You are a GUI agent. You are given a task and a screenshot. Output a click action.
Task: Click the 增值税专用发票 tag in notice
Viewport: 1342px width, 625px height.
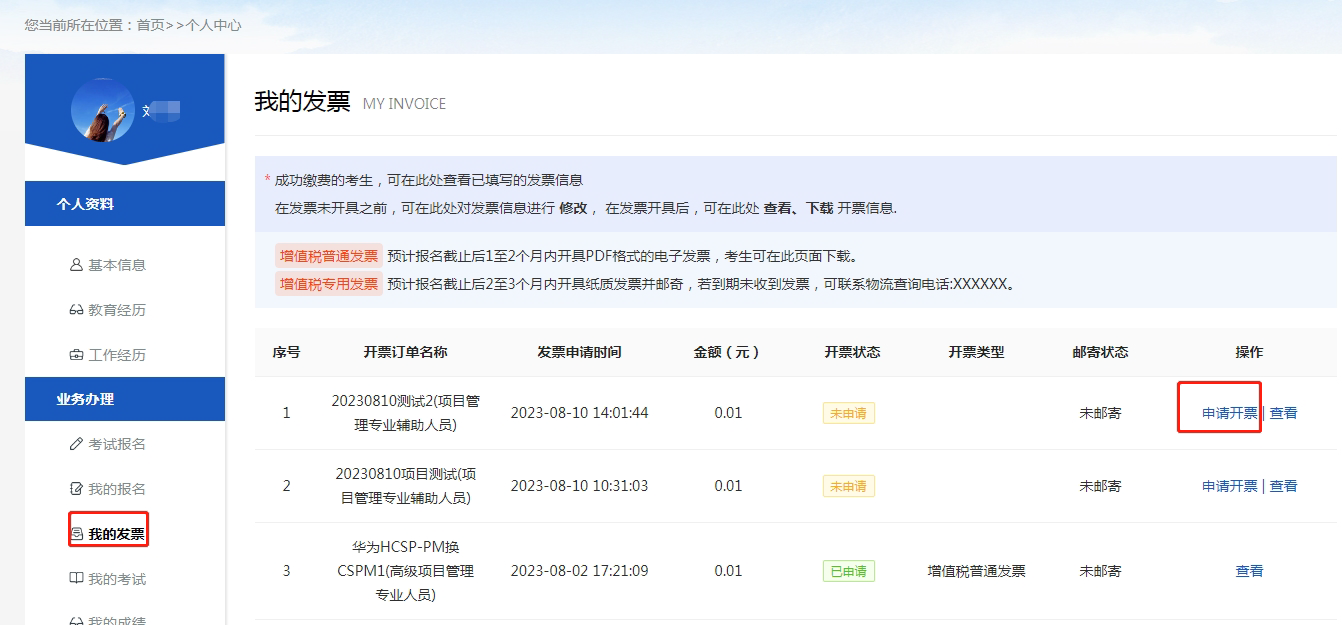329,283
